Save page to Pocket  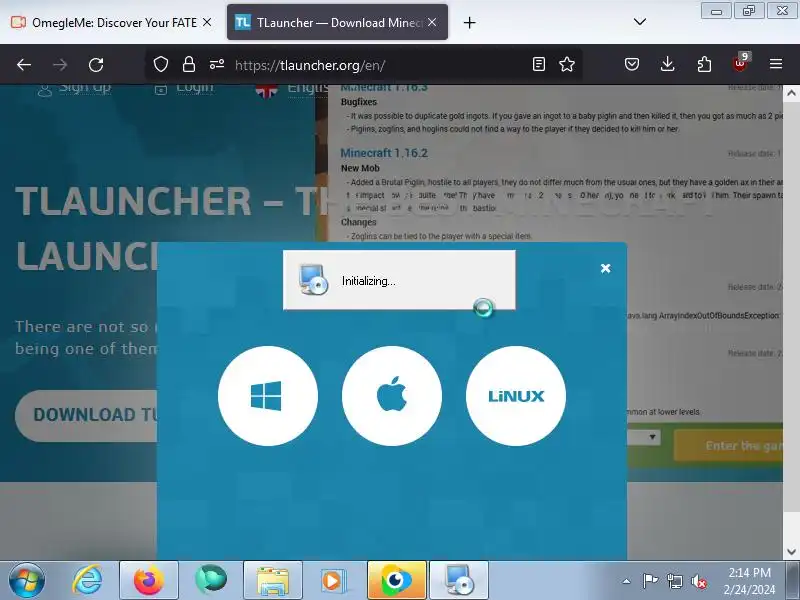click(632, 64)
